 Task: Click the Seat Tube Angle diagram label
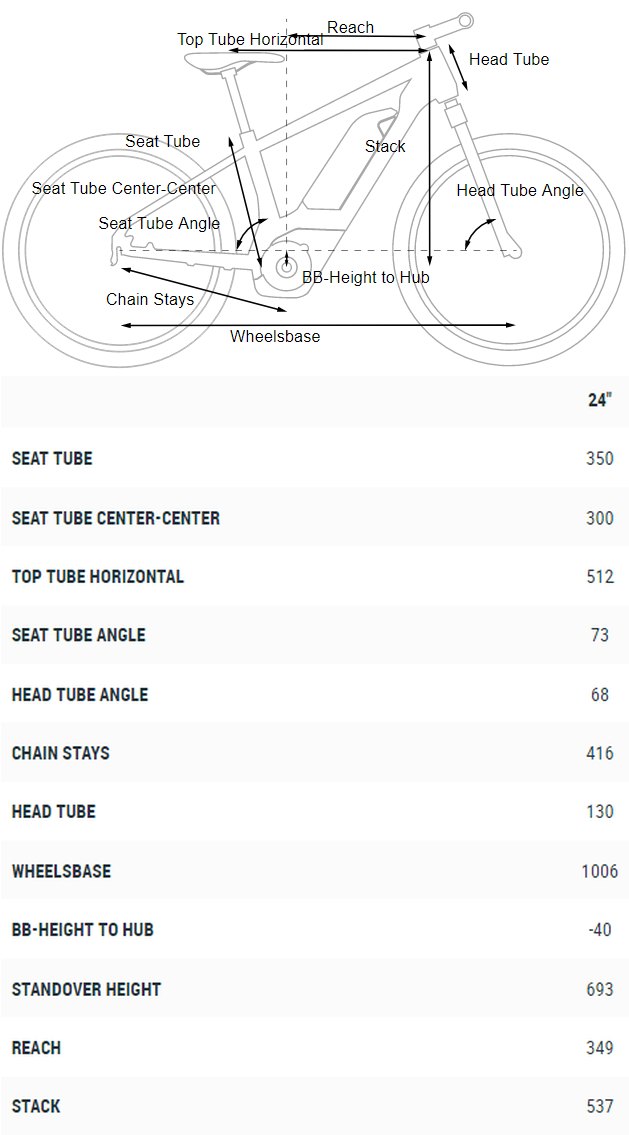159,223
